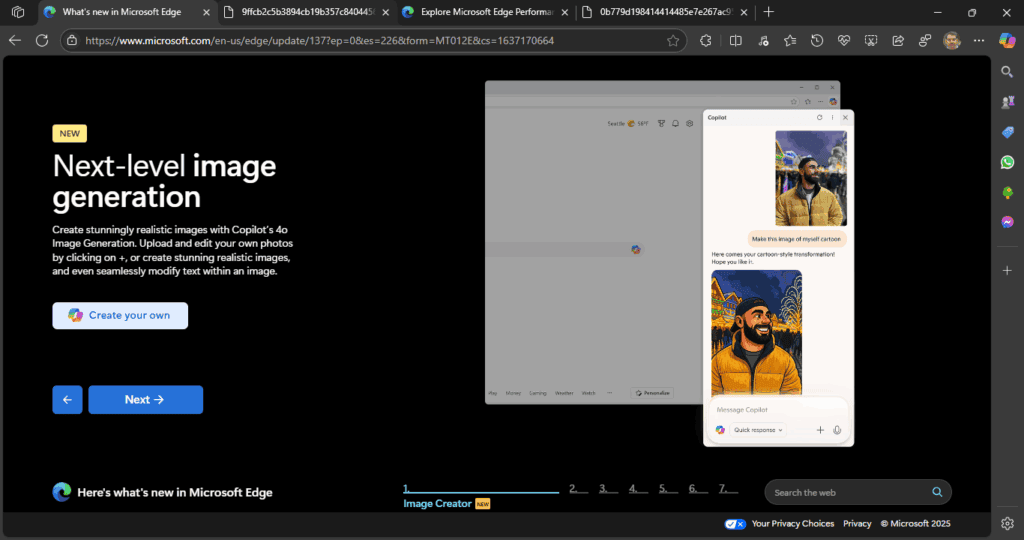This screenshot has width=1024, height=540.
Task: Open sidebar settings gear icon
Action: pyautogui.click(x=1007, y=523)
